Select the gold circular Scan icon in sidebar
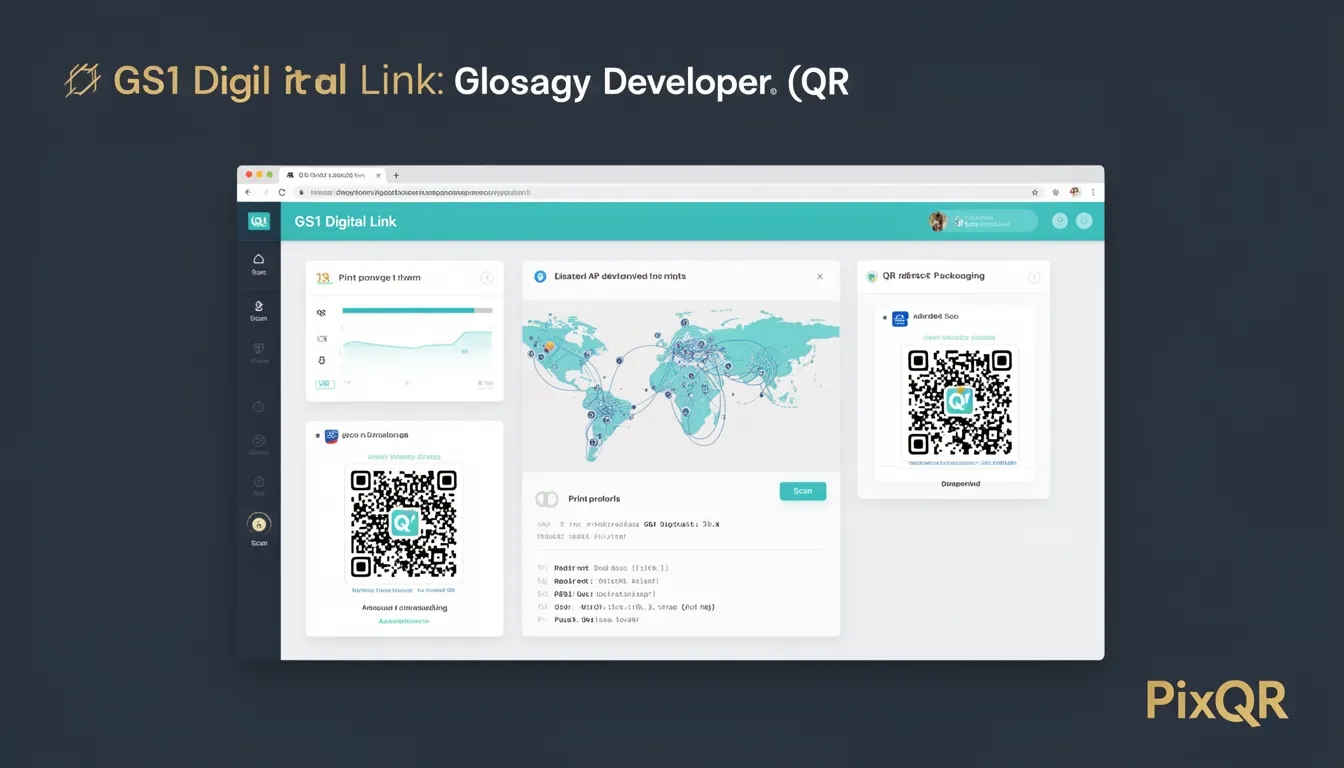The image size is (1344, 768). (x=259, y=524)
